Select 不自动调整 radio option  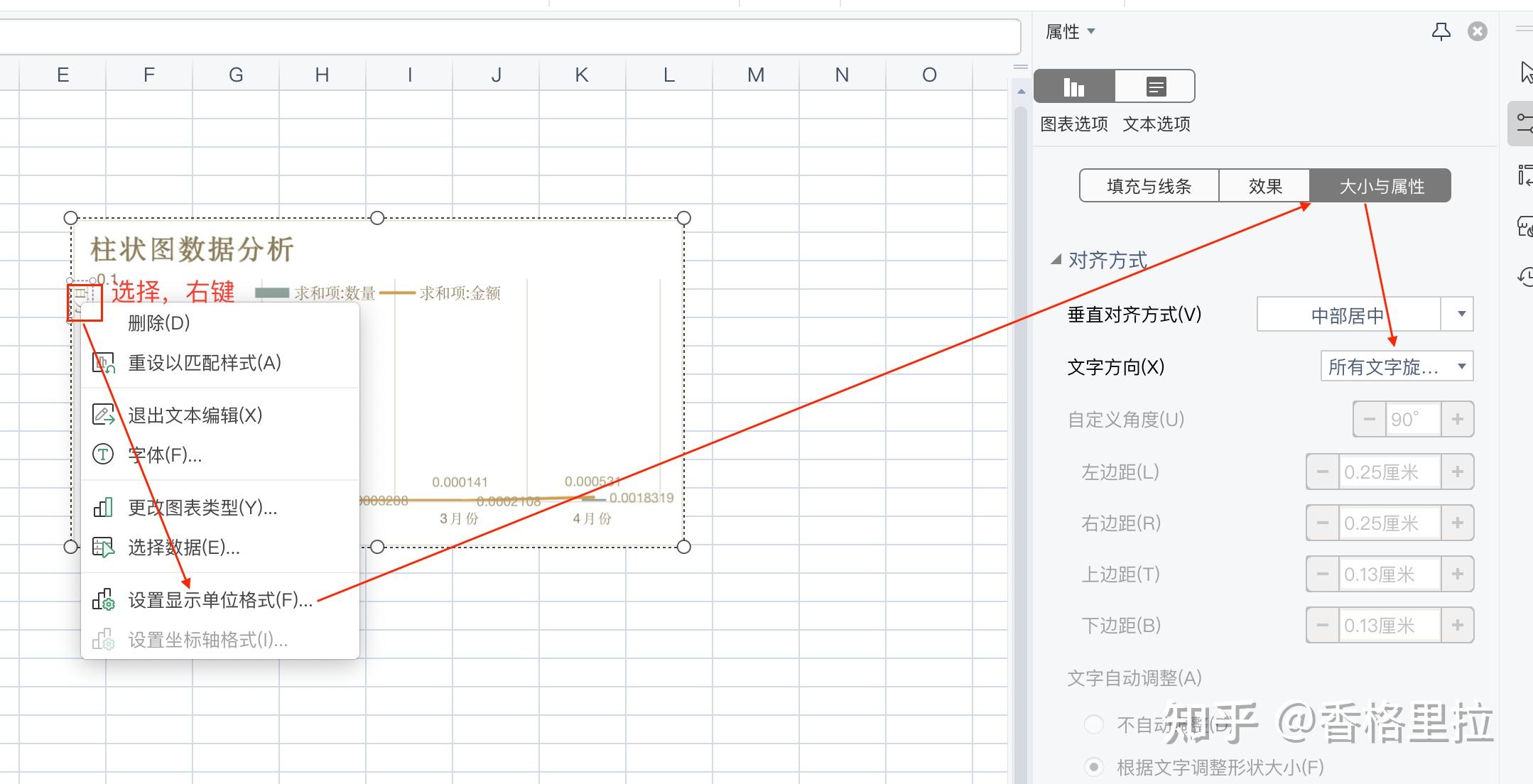[x=1094, y=724]
